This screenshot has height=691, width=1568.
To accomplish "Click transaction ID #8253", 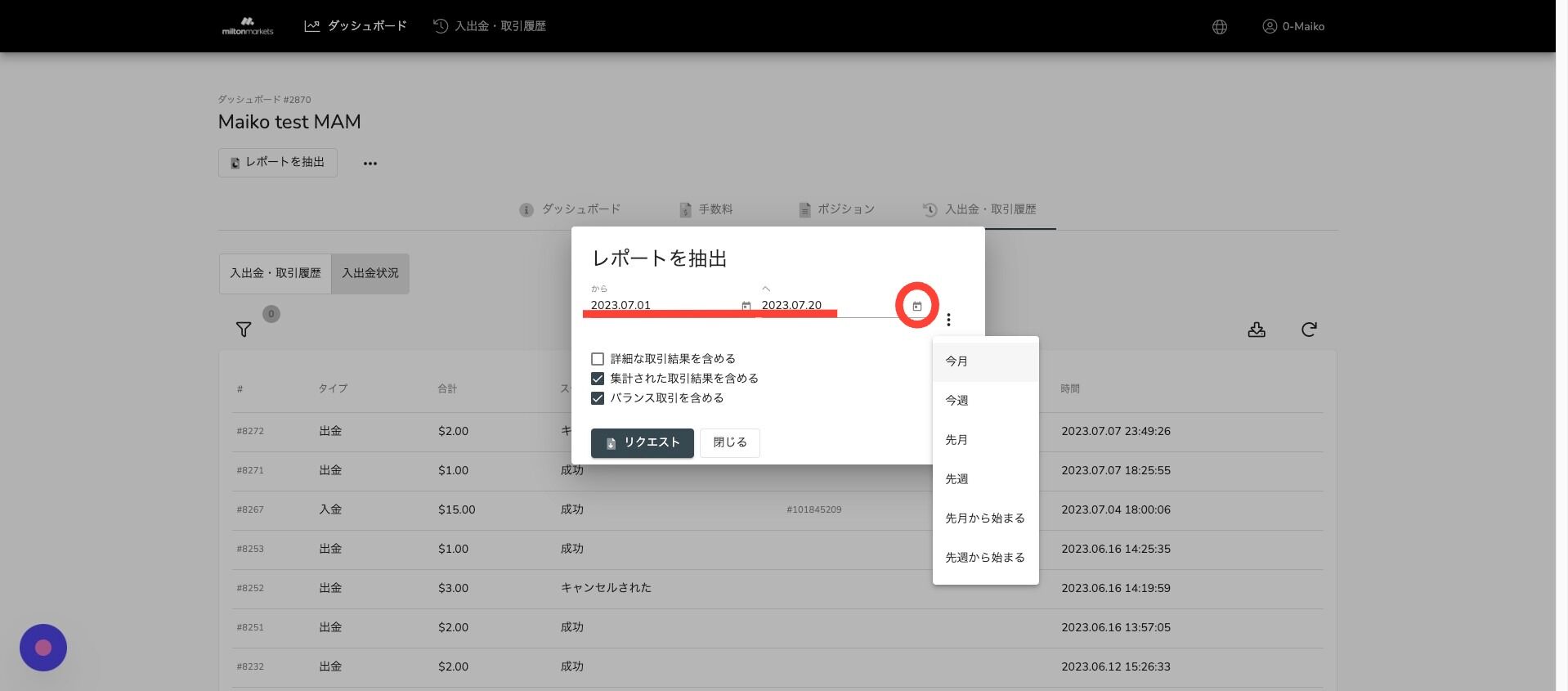I will 250,549.
